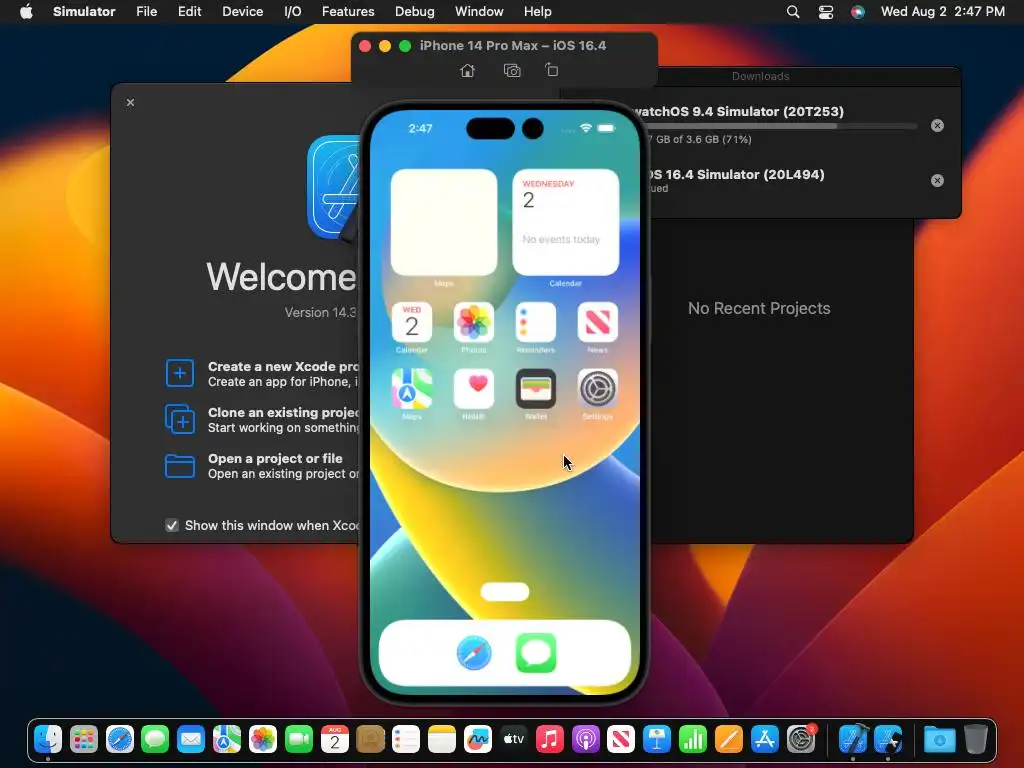The height and width of the screenshot is (768, 1024).
Task: Open the Window menu
Action: (x=479, y=11)
